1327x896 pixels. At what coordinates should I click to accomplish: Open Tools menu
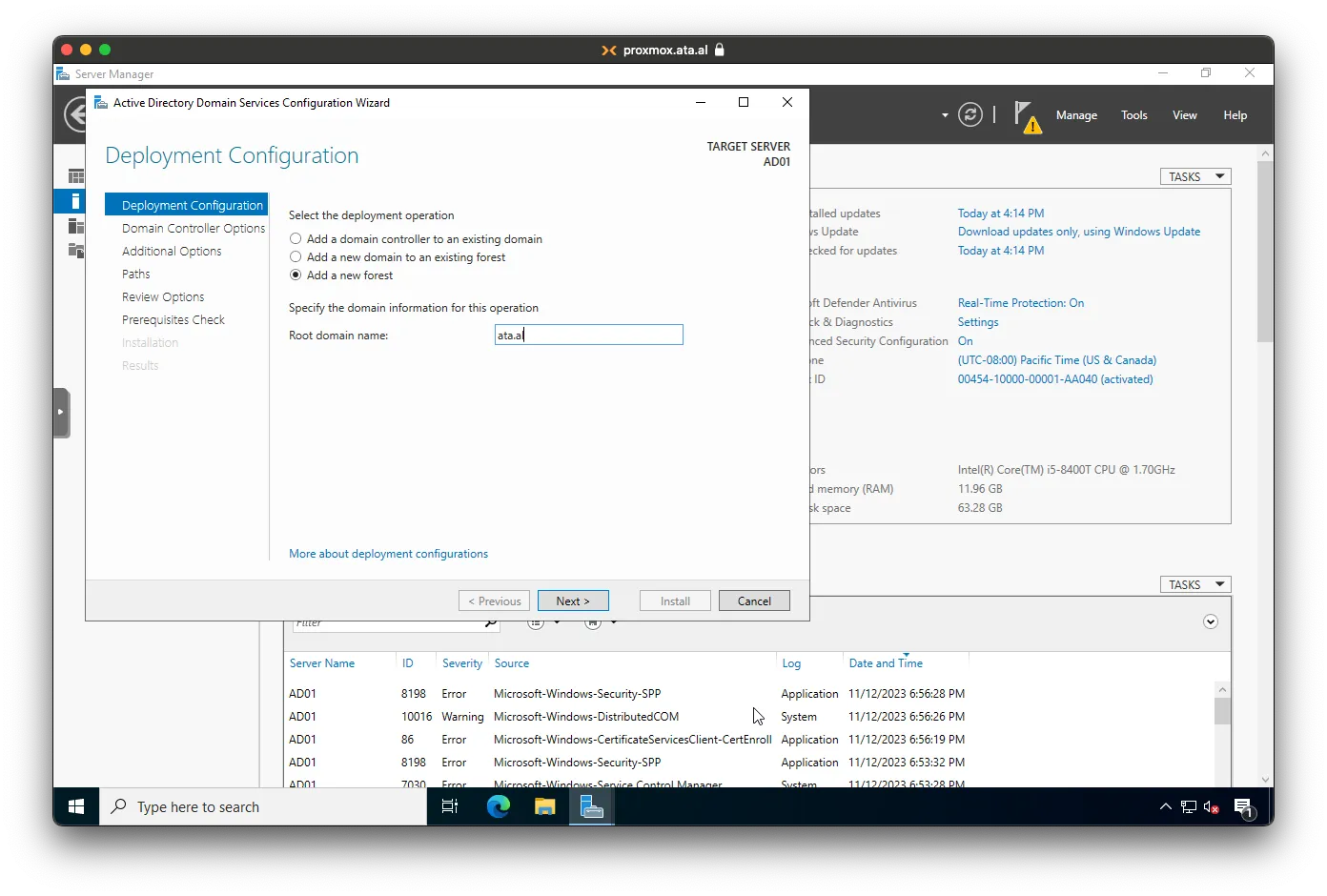pos(1133,115)
